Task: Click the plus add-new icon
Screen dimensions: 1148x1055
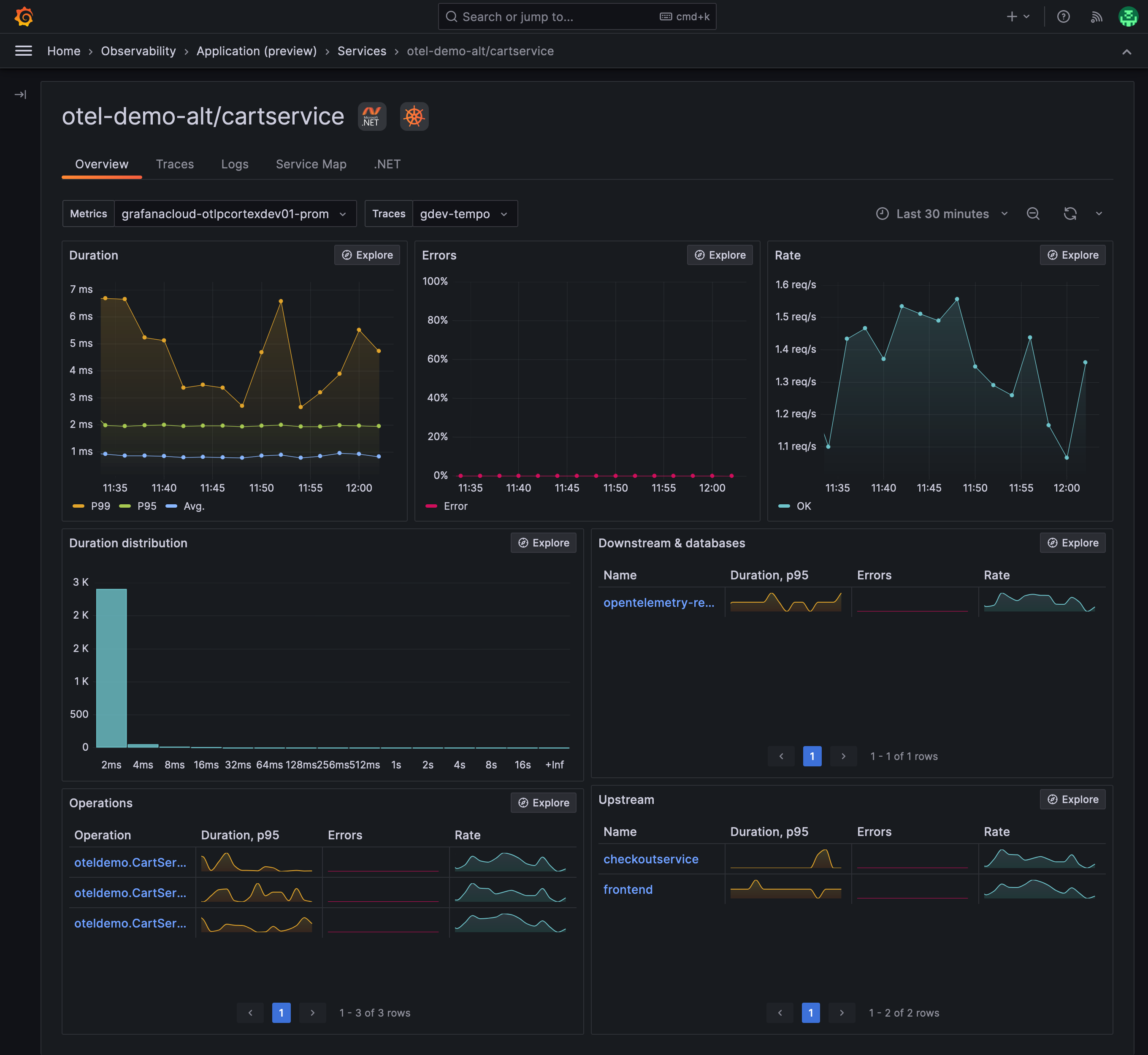Action: click(x=1012, y=16)
